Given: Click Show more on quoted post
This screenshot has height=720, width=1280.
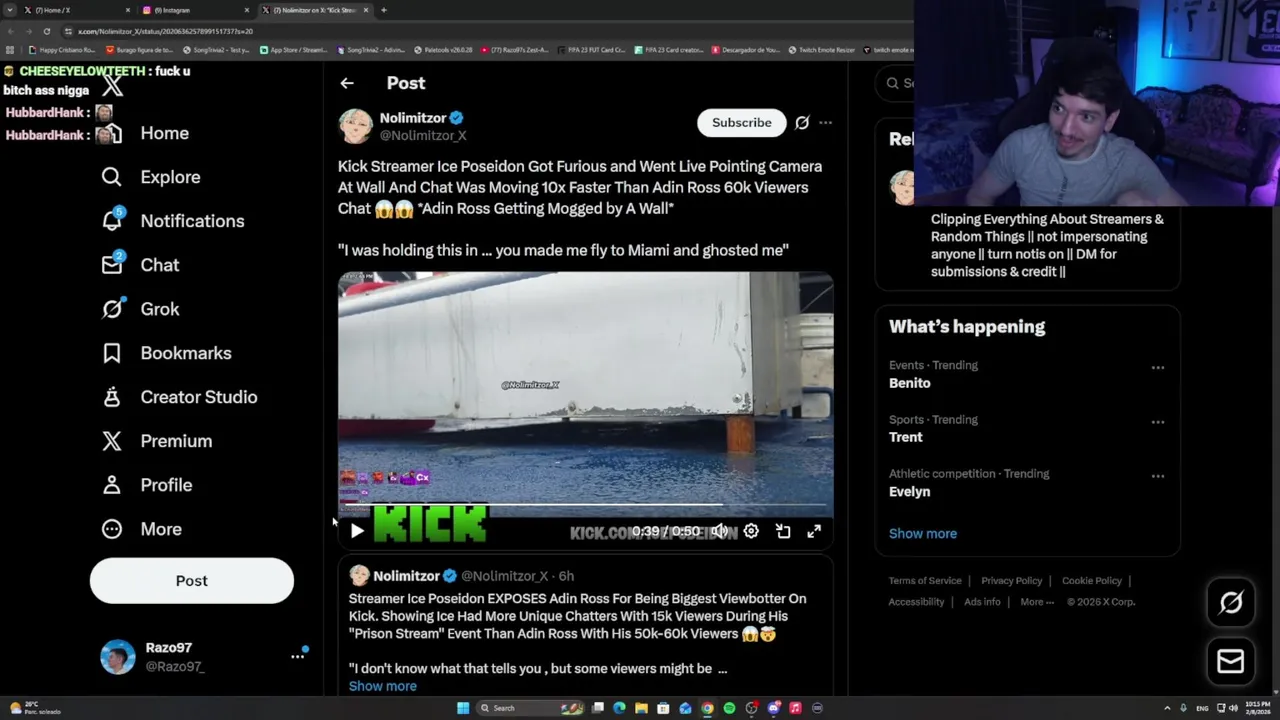Looking at the screenshot, I should click(383, 686).
